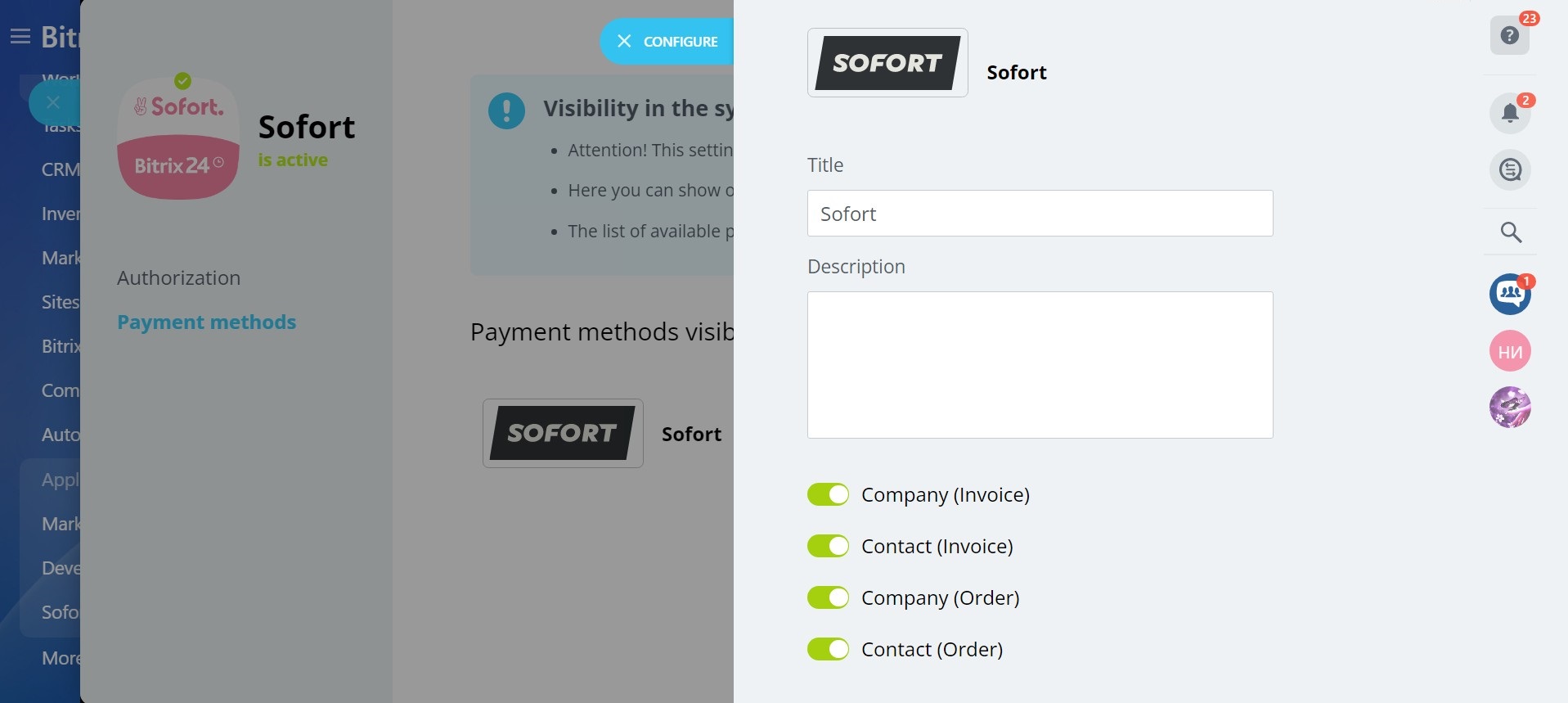Select the Authorization section
The height and width of the screenshot is (703, 1568).
(178, 278)
